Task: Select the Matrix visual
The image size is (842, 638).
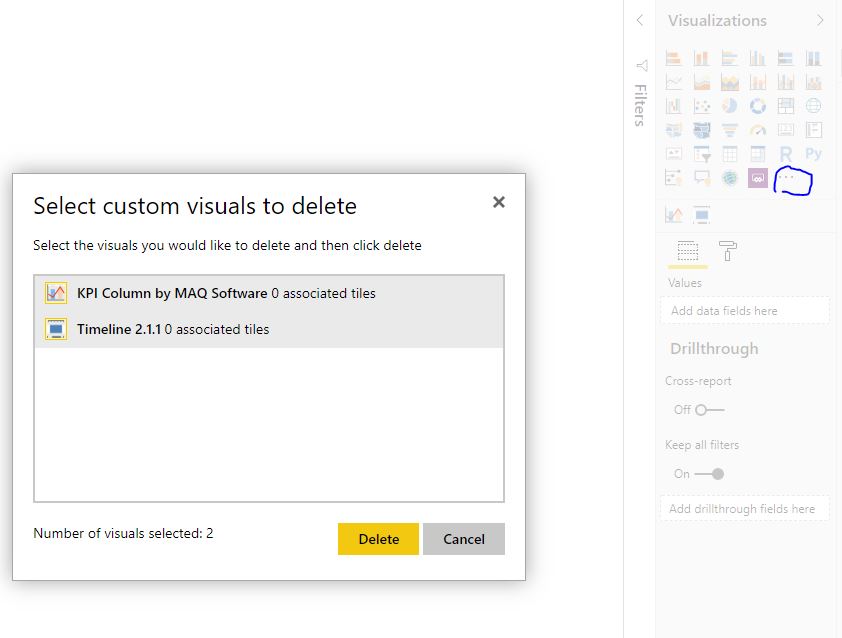Action: tap(757, 154)
